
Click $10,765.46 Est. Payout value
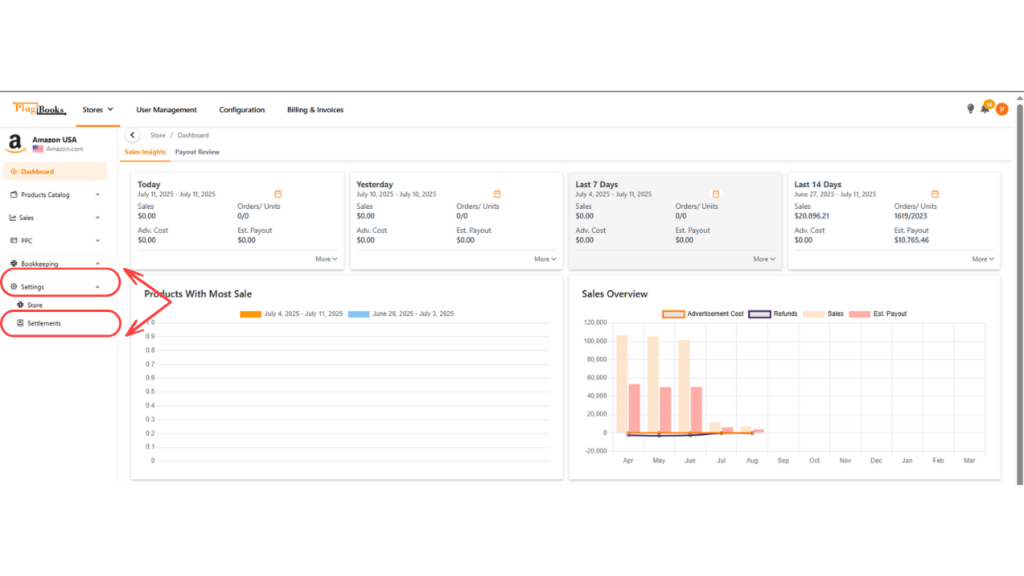[912, 240]
